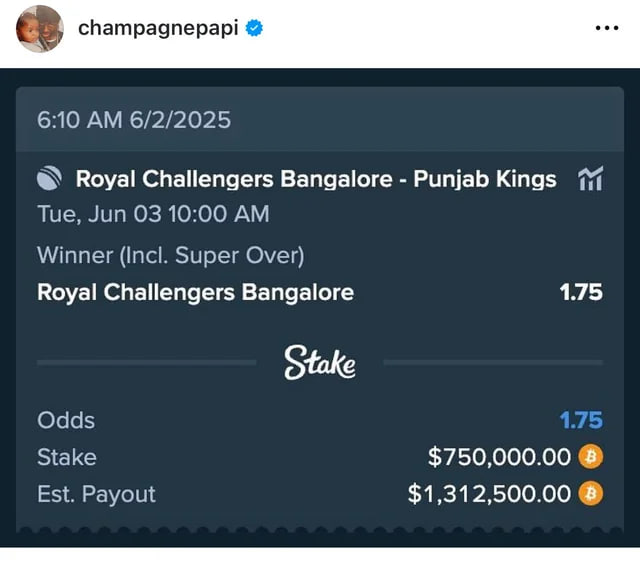Click the Stake logo

click(x=319, y=362)
